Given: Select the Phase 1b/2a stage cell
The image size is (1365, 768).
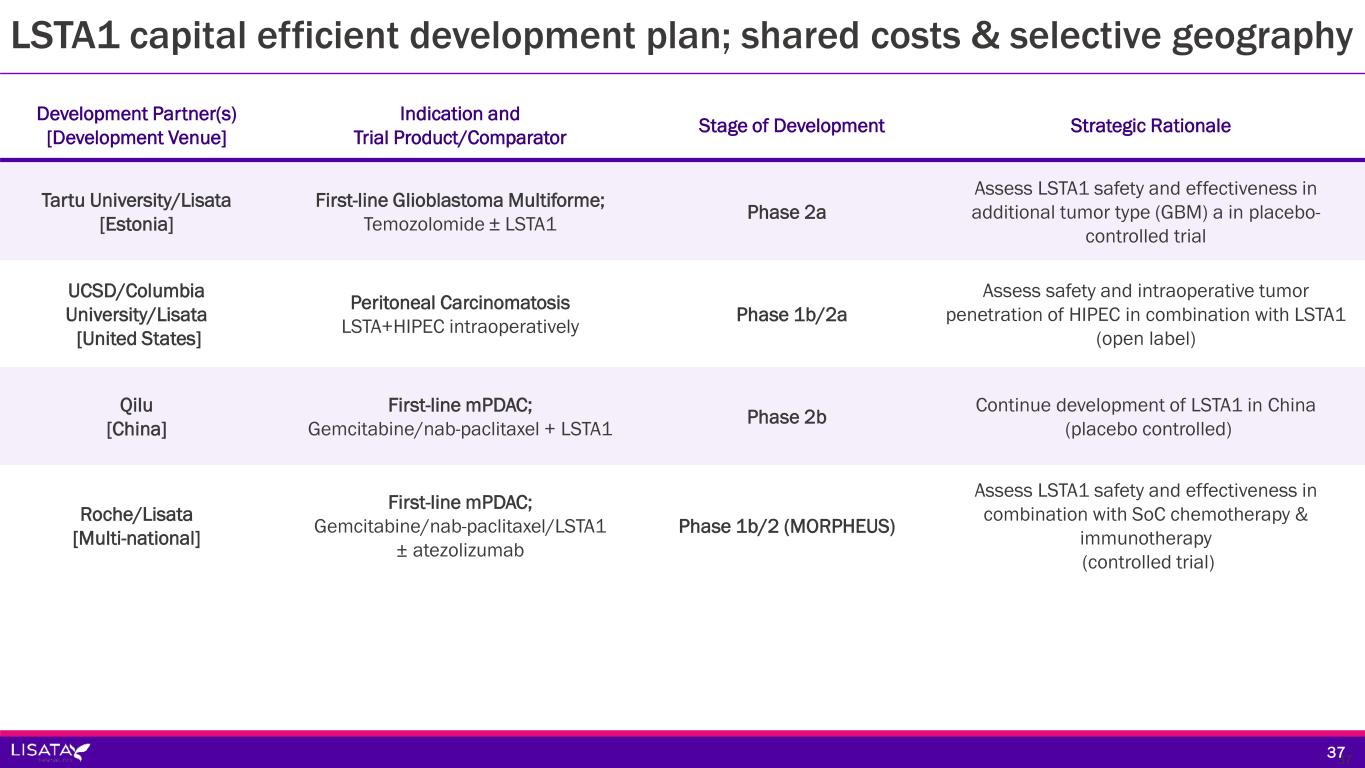Looking at the screenshot, I should click(x=791, y=315).
